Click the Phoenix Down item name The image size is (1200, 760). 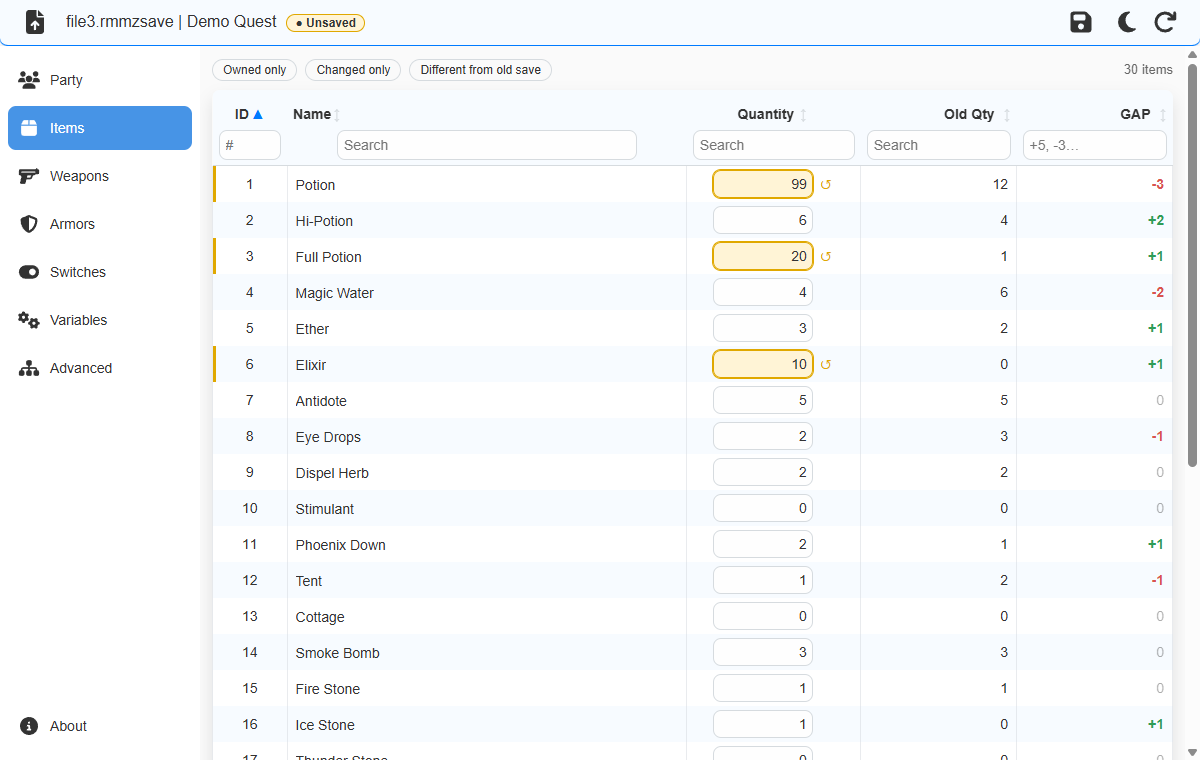tap(340, 545)
